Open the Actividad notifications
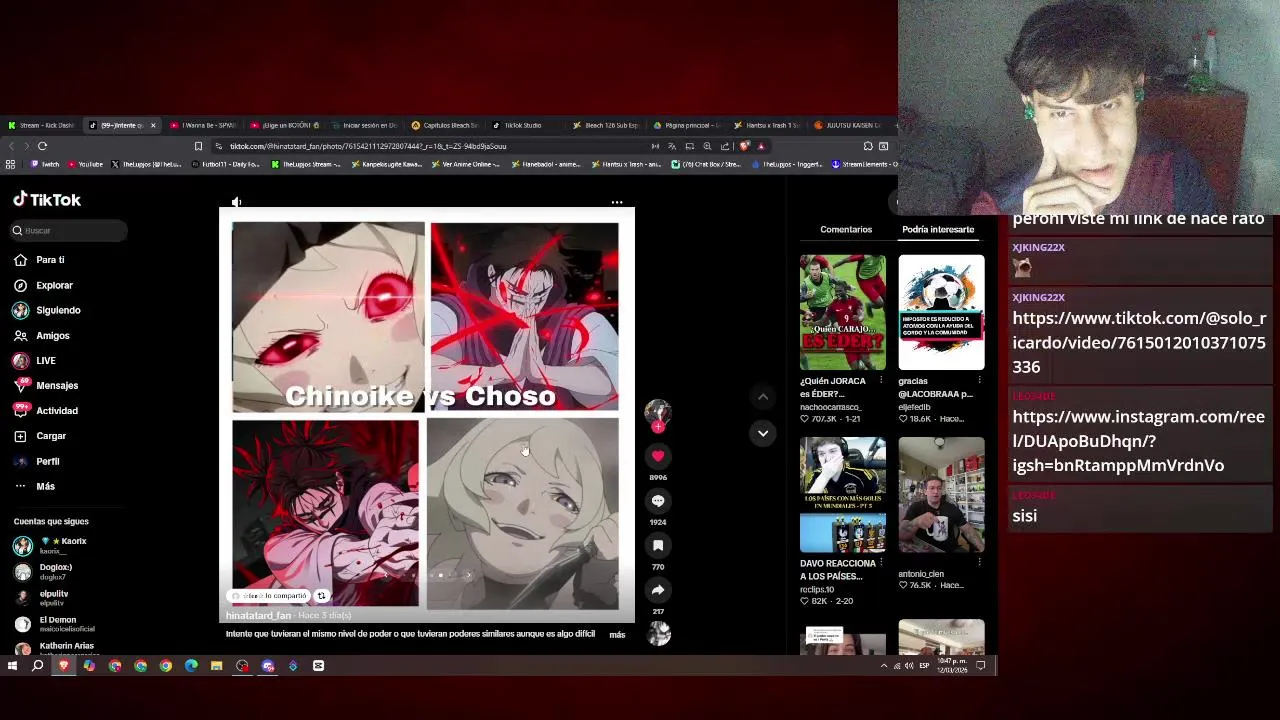1280x720 pixels. 57,411
